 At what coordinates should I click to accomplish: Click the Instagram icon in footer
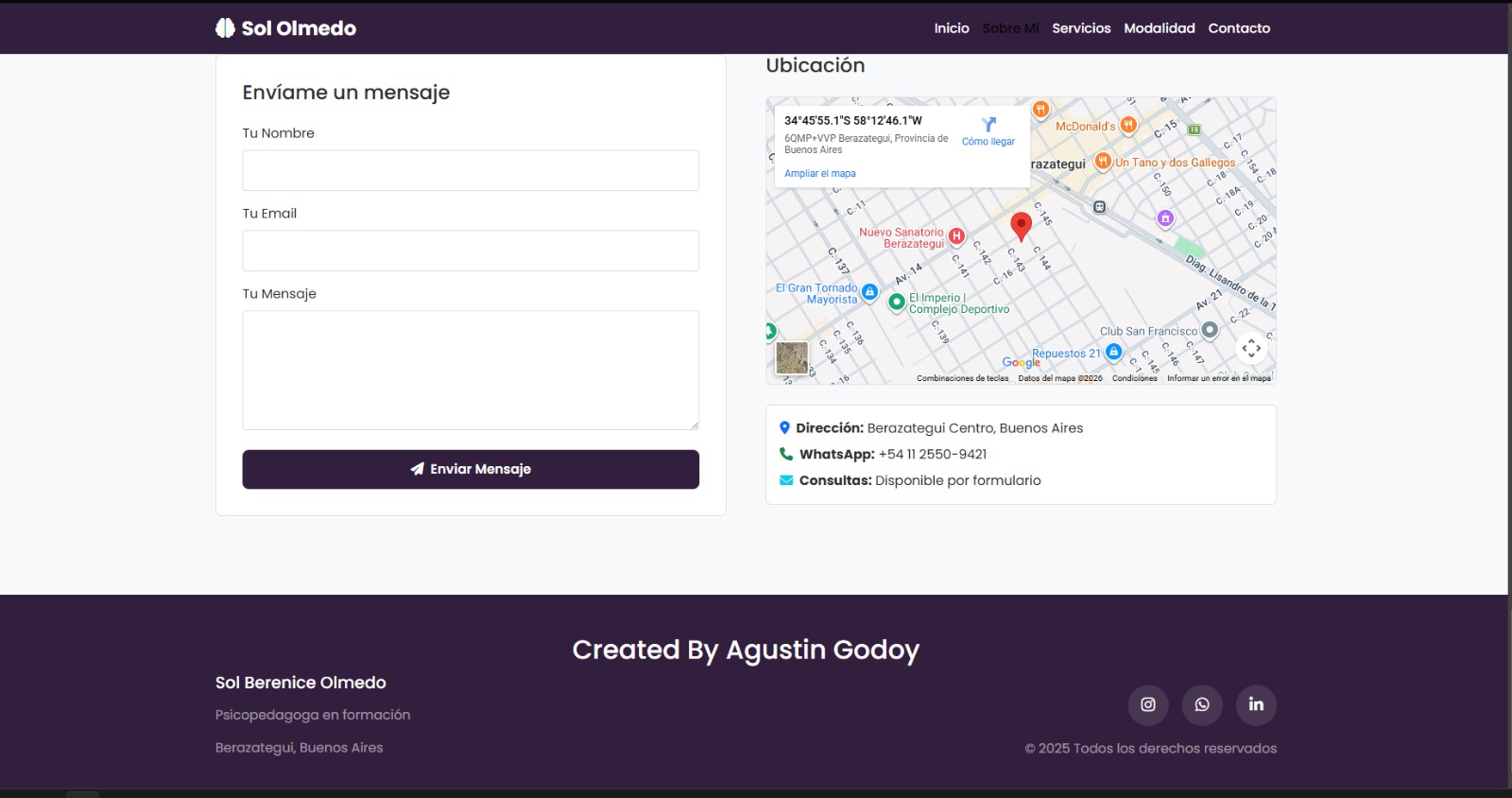point(1148,704)
